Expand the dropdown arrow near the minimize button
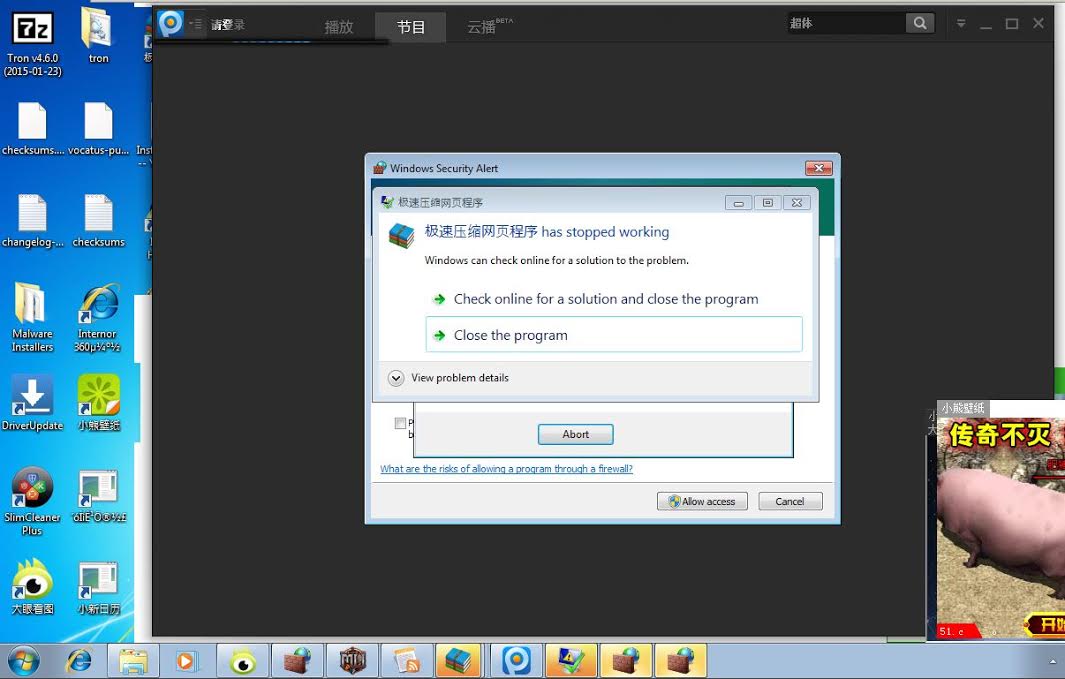The image size is (1065, 679). (960, 22)
